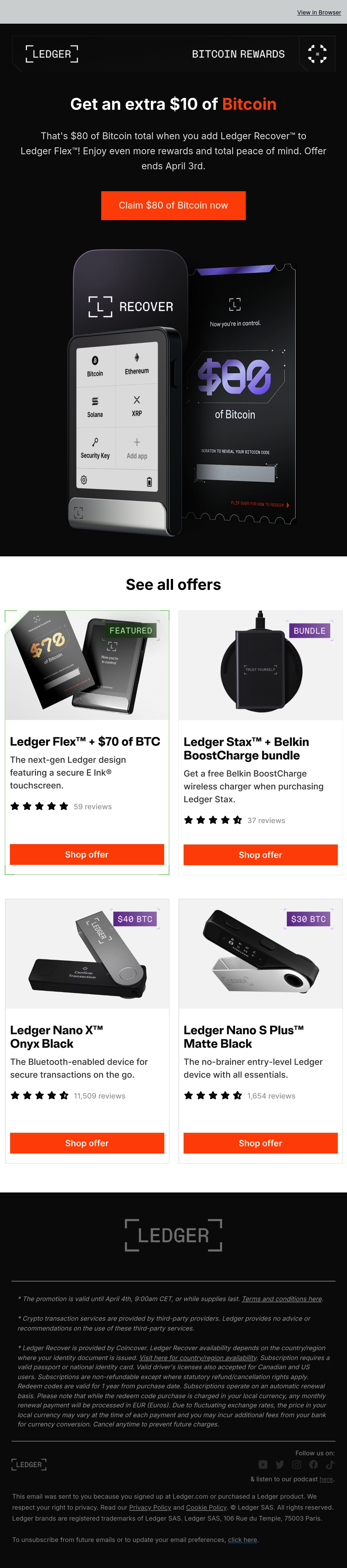Click the Ledger Stax charger product image
347x1568 pixels.
tap(261, 665)
